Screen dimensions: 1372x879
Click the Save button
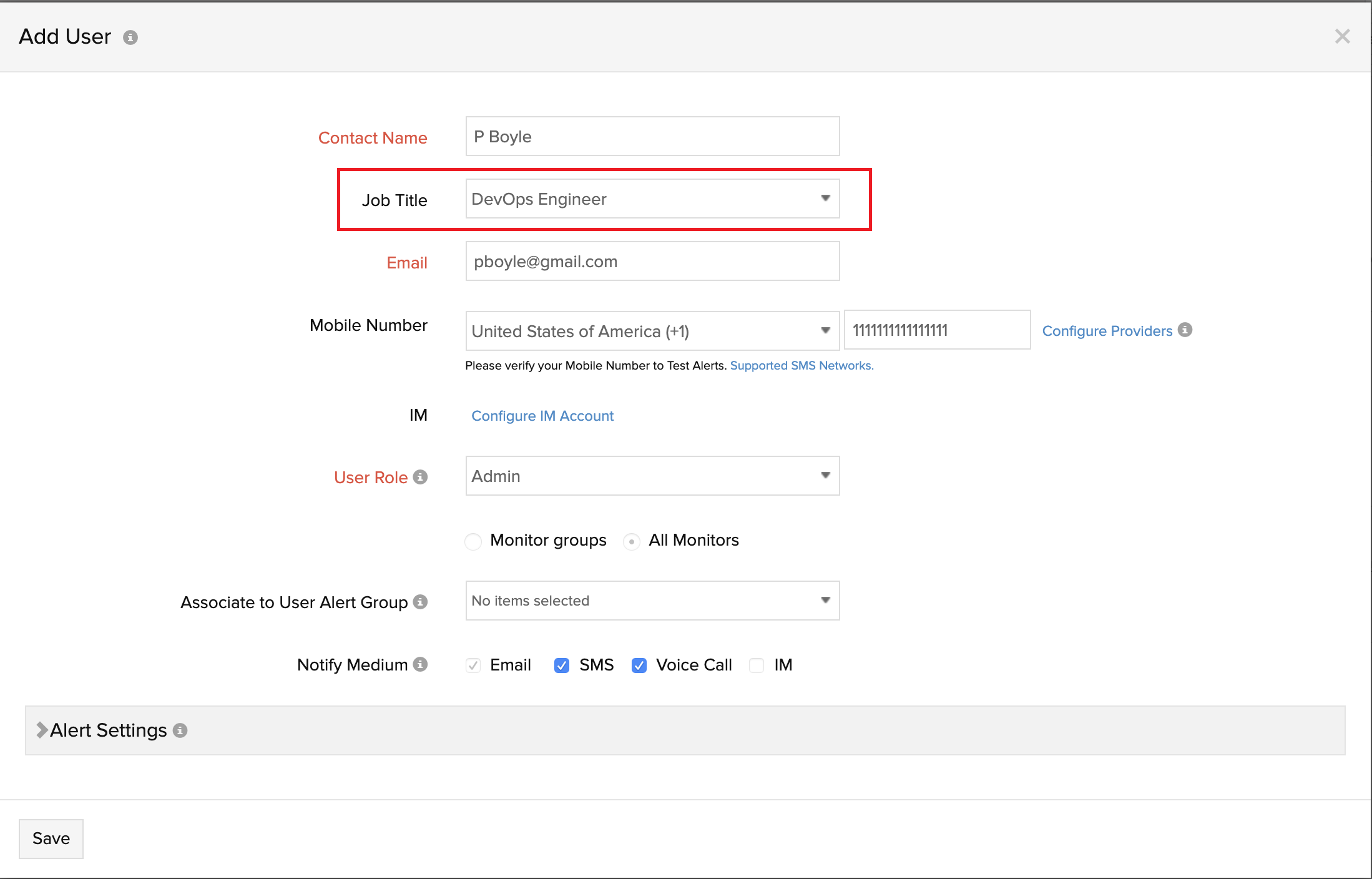point(51,838)
